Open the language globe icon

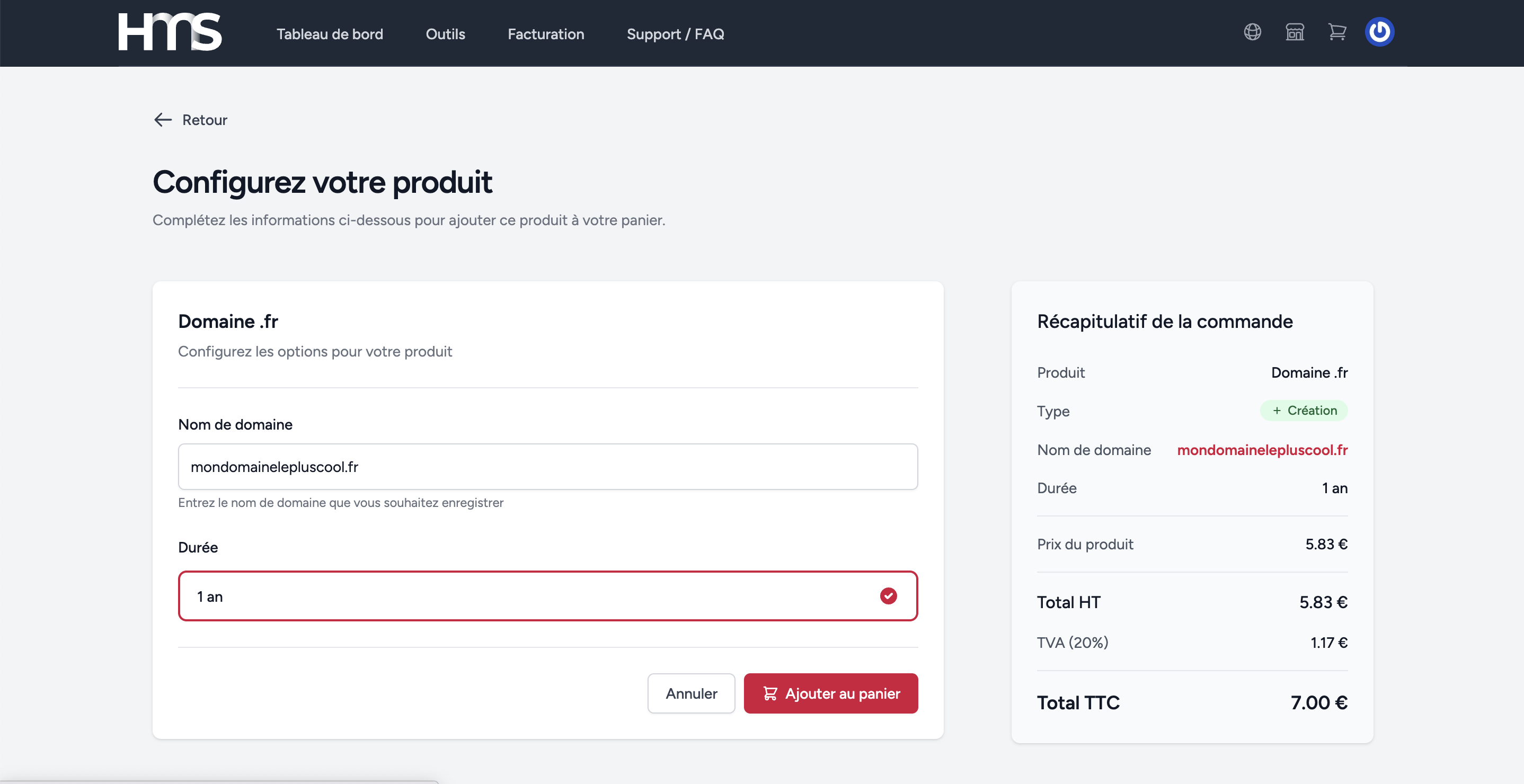pos(1252,32)
